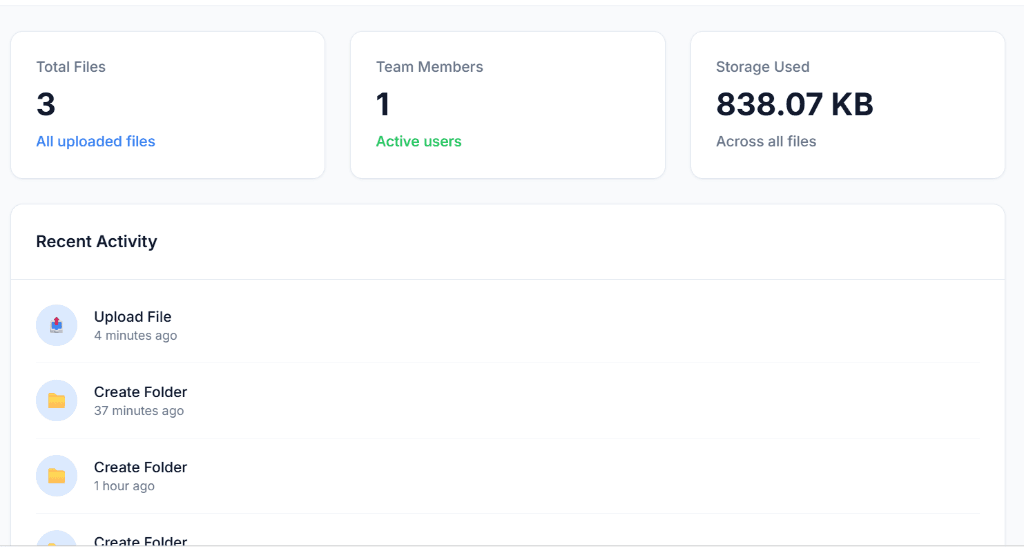This screenshot has width=1024, height=547.
Task: Click folder icon for 1 hour ago entry
Action: point(56,476)
